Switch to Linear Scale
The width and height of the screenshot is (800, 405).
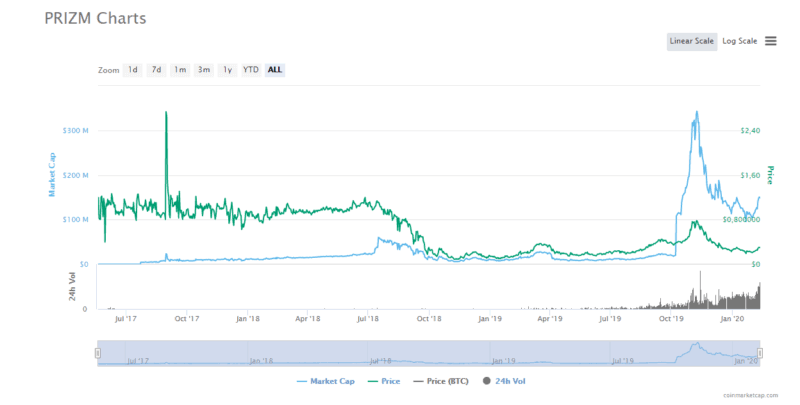[x=692, y=41]
